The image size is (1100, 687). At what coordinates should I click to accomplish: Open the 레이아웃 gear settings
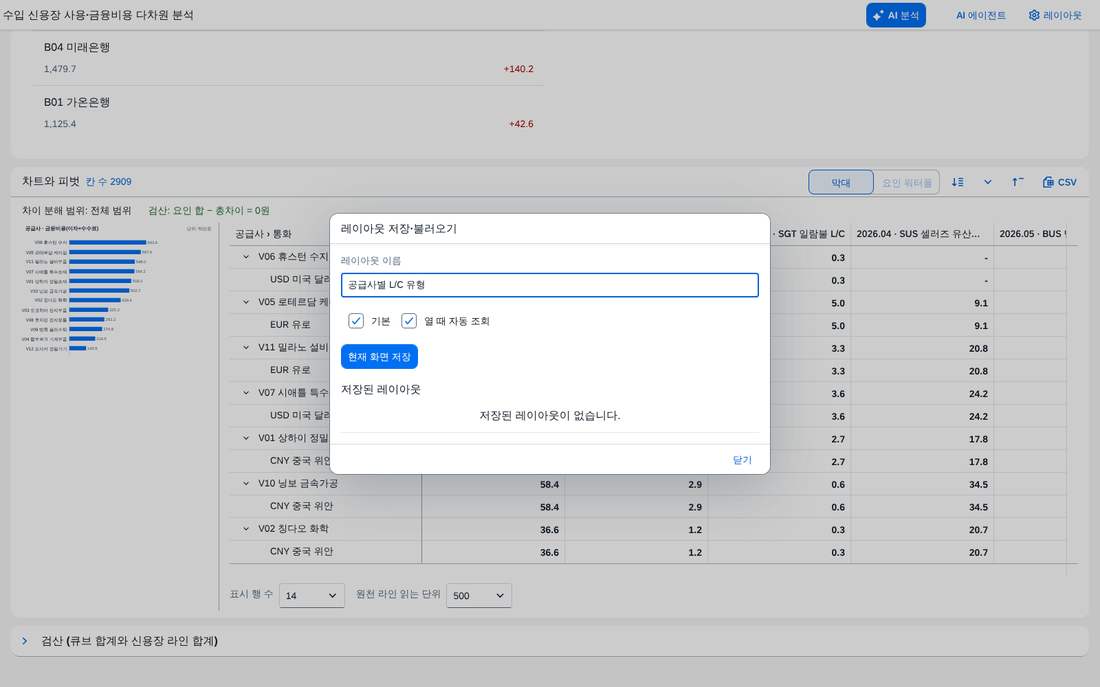[x=1054, y=15]
